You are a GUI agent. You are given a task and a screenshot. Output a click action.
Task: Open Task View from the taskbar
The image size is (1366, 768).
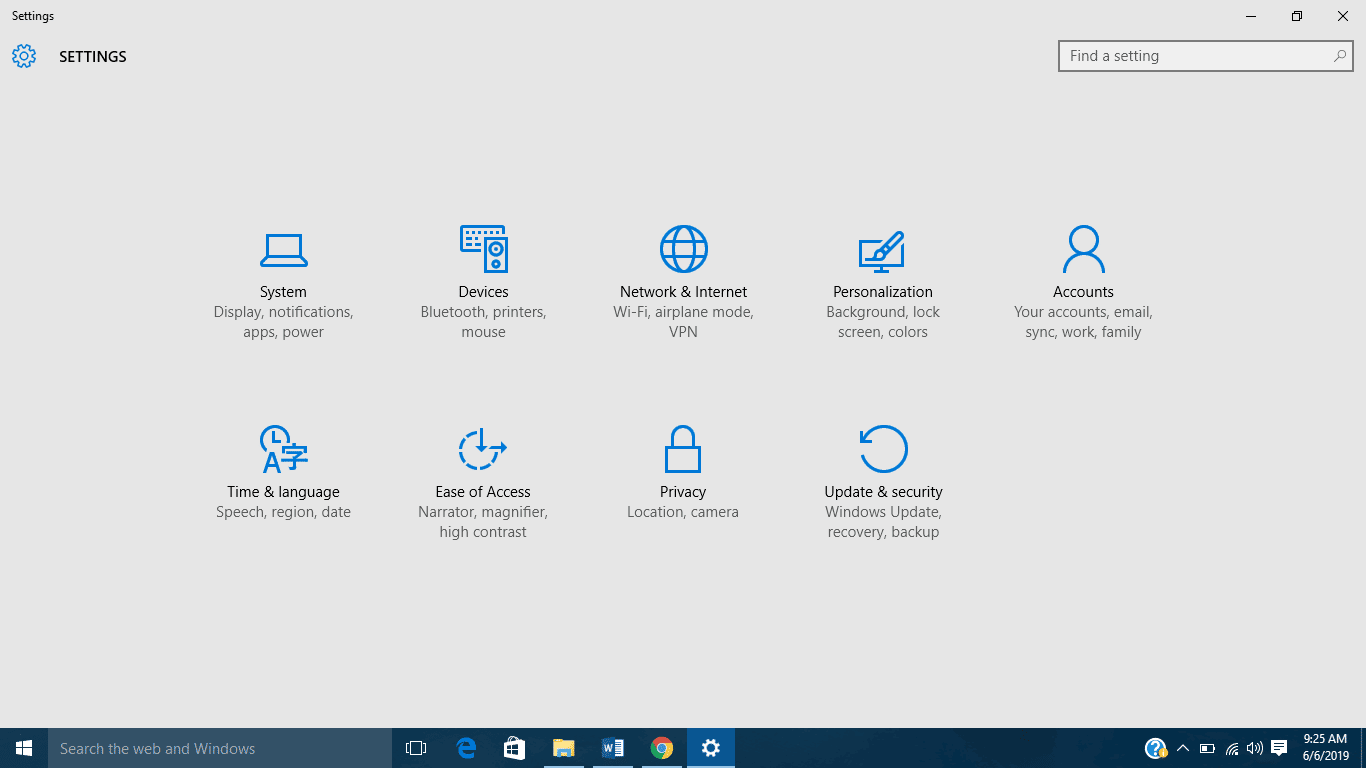[x=416, y=748]
